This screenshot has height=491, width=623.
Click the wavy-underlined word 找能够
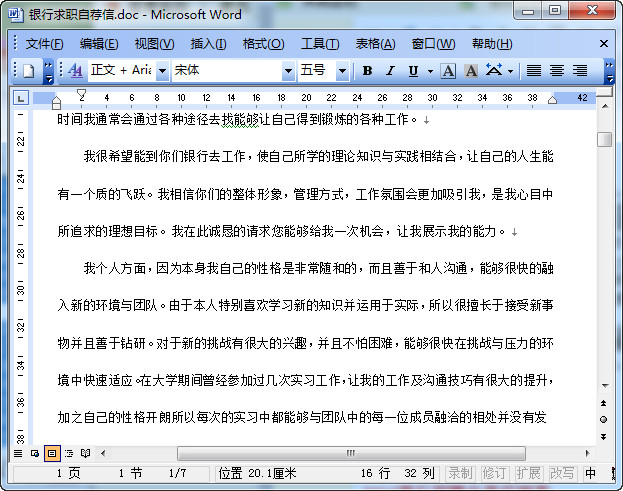pos(240,119)
